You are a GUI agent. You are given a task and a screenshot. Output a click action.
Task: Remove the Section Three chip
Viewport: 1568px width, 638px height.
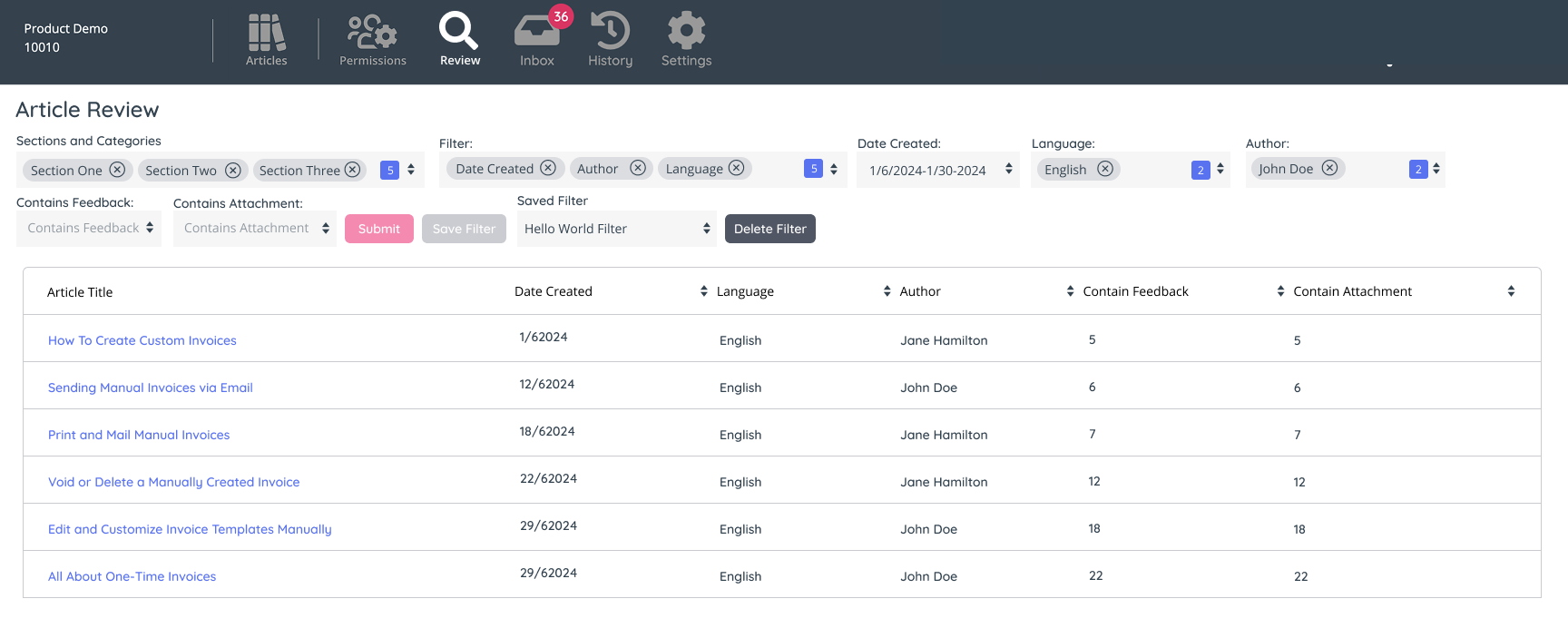click(352, 170)
